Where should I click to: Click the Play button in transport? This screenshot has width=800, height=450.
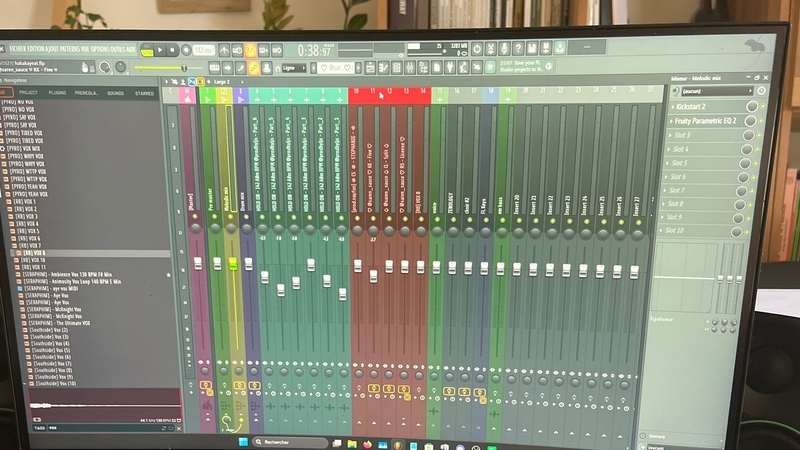[160, 50]
